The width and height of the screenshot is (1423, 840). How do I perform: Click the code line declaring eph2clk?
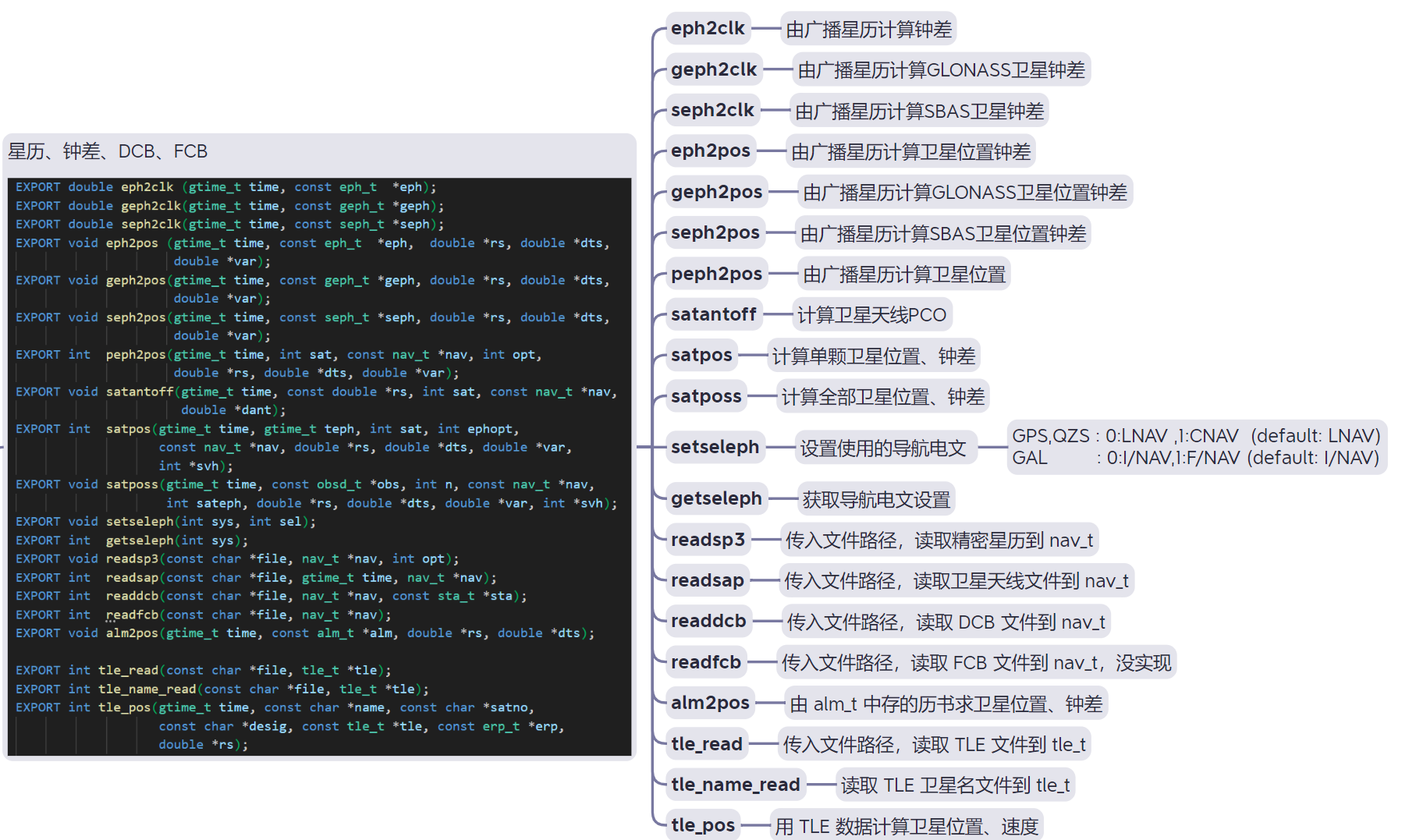(x=226, y=187)
